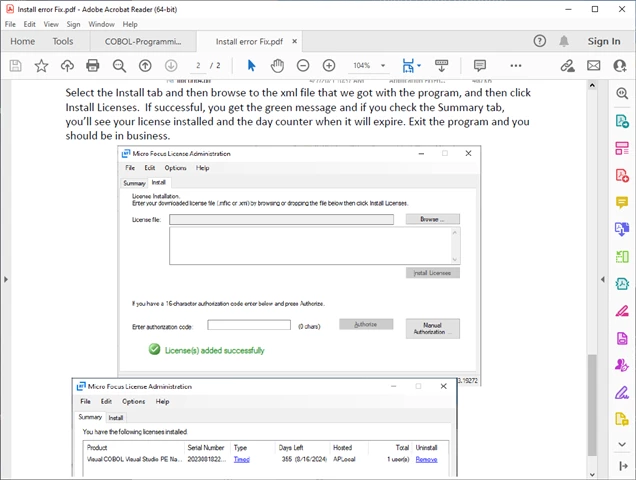This screenshot has width=636, height=480.
Task: Switch to the Tools tab
Action: pos(63,41)
